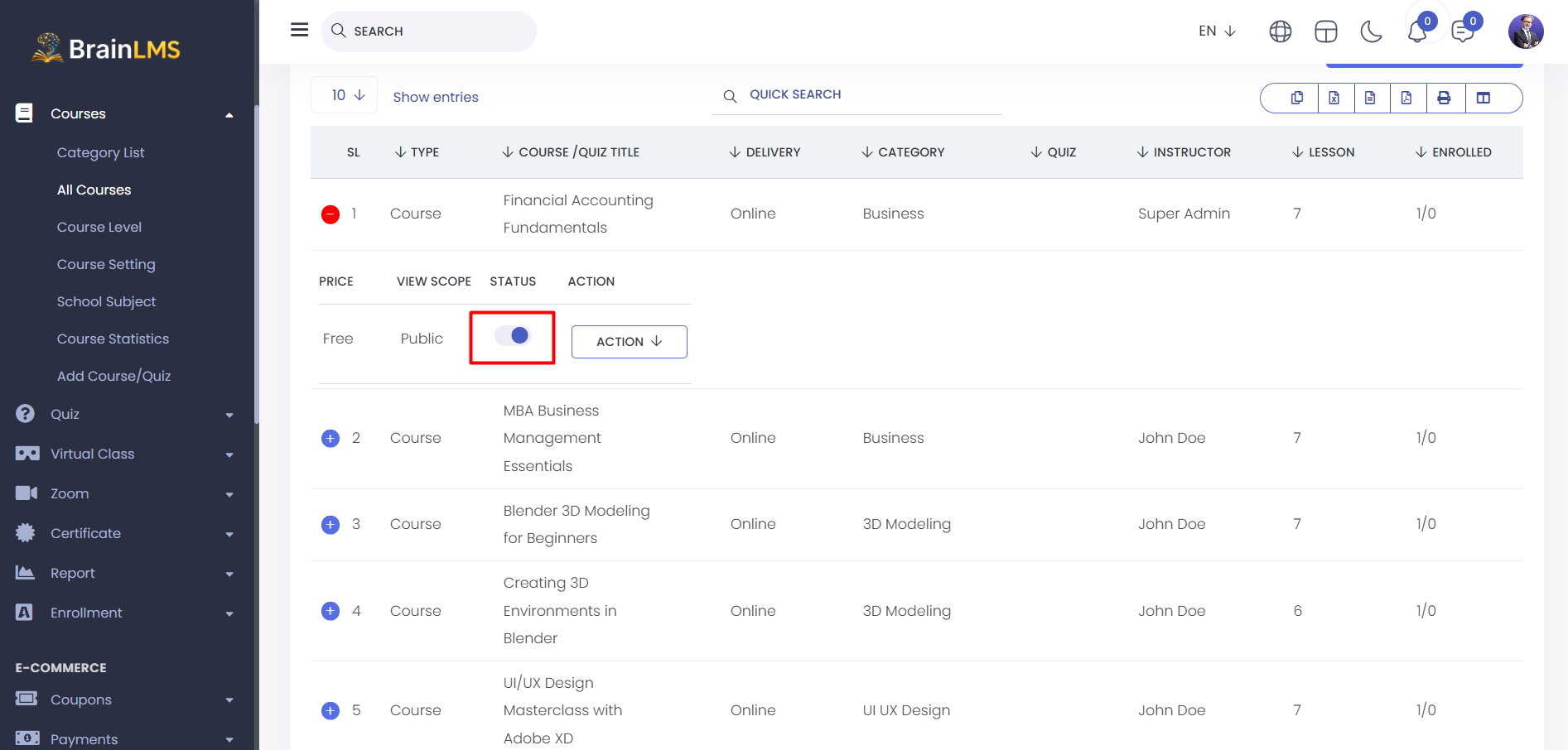This screenshot has width=1568, height=750.
Task: Open the layout grid icon in header
Action: 1325,31
